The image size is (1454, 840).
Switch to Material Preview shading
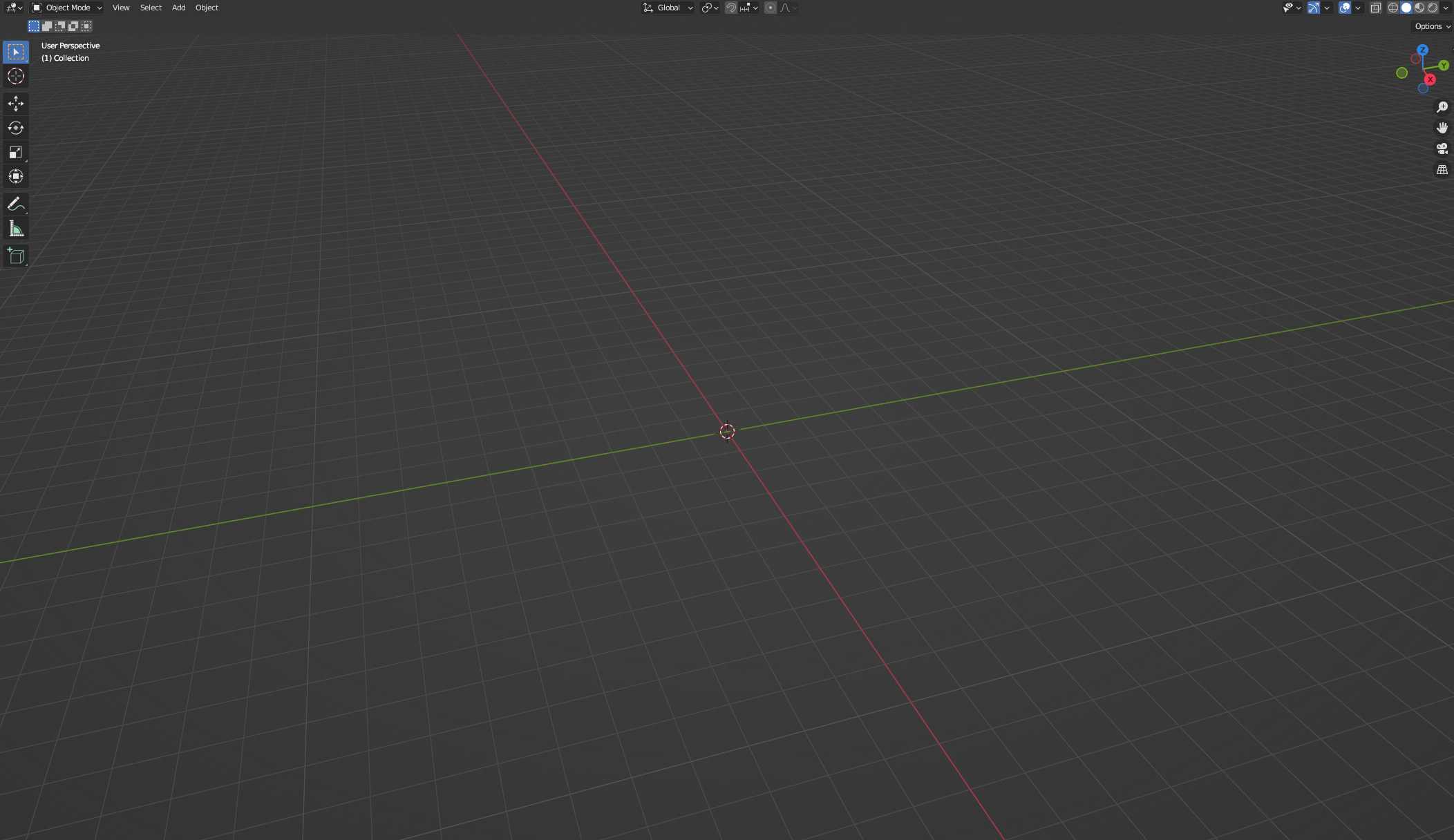[x=1419, y=8]
